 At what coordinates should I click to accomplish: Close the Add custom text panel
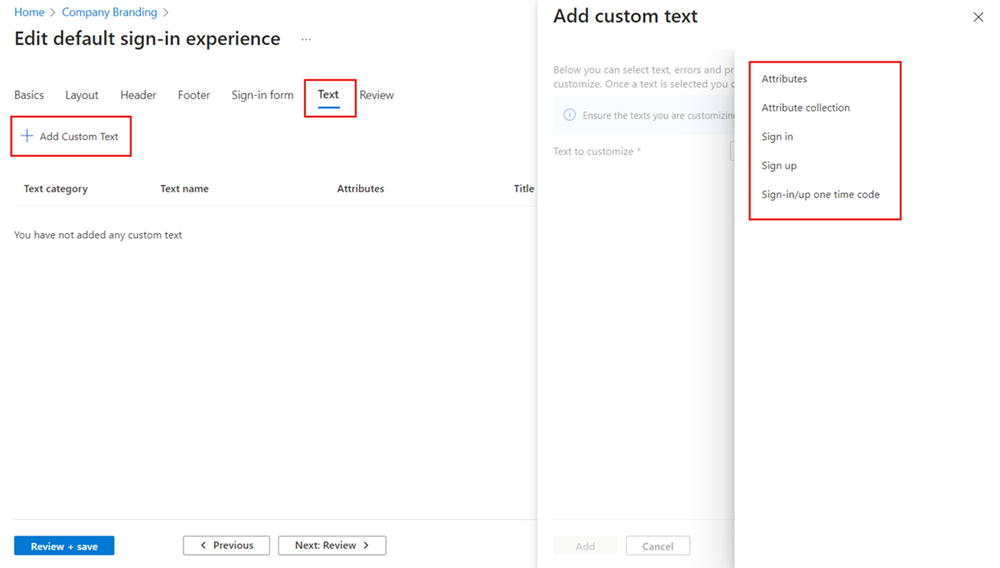[x=978, y=17]
